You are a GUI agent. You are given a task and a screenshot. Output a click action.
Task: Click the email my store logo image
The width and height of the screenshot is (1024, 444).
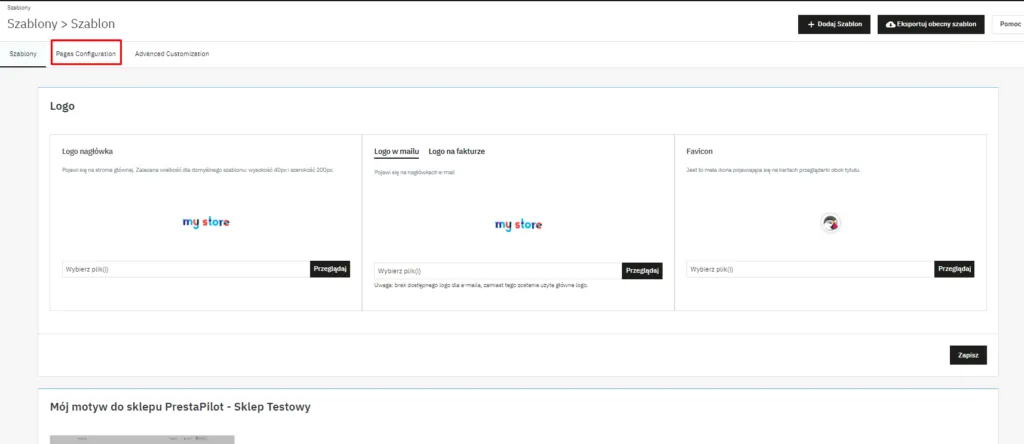[519, 225]
